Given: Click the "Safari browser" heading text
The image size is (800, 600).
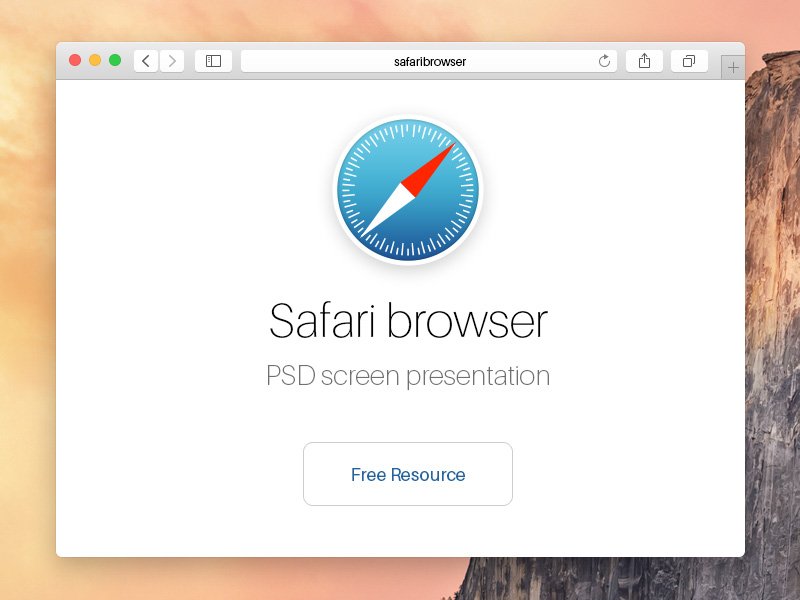Looking at the screenshot, I should point(408,322).
